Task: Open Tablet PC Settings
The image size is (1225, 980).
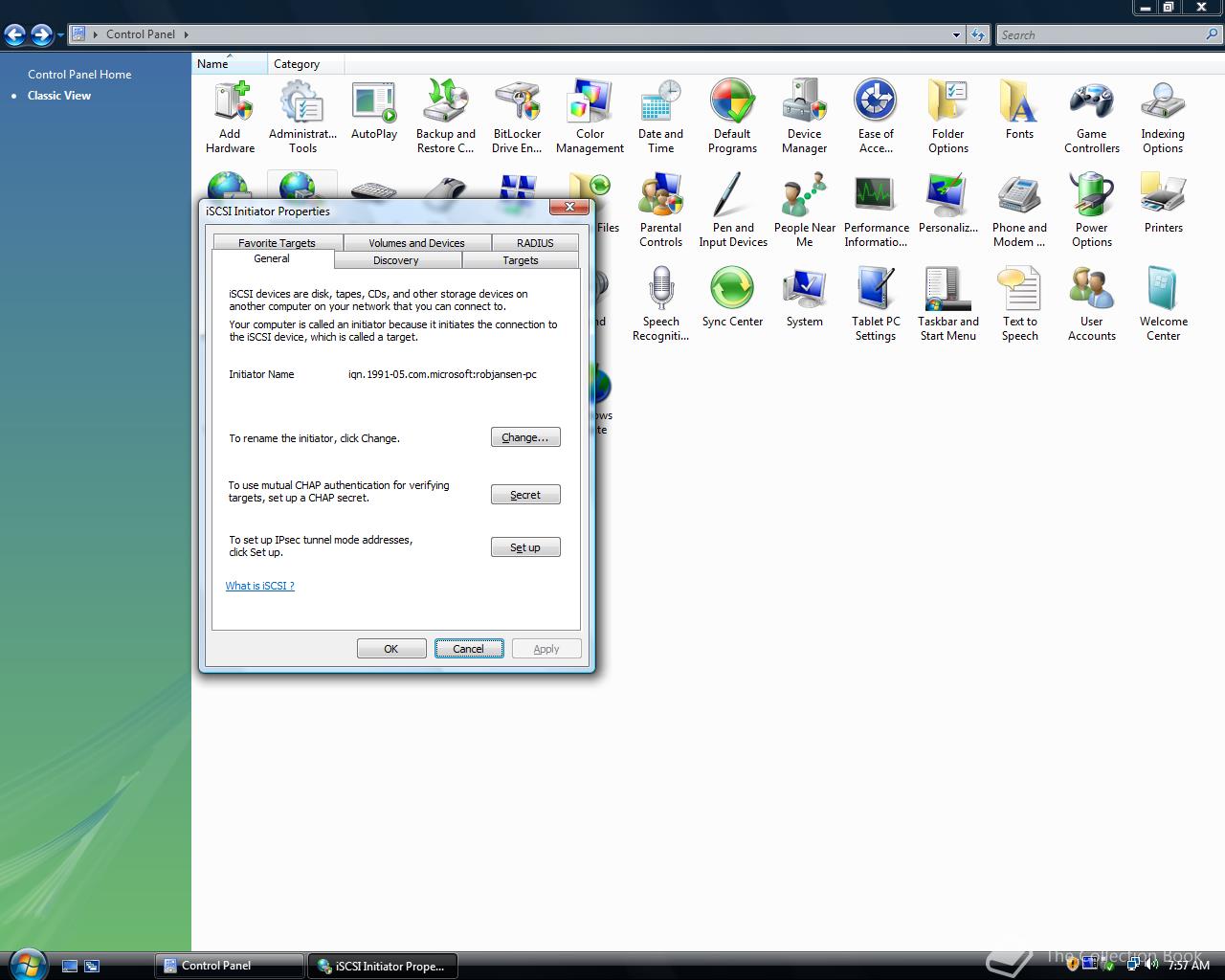Action: point(876,304)
